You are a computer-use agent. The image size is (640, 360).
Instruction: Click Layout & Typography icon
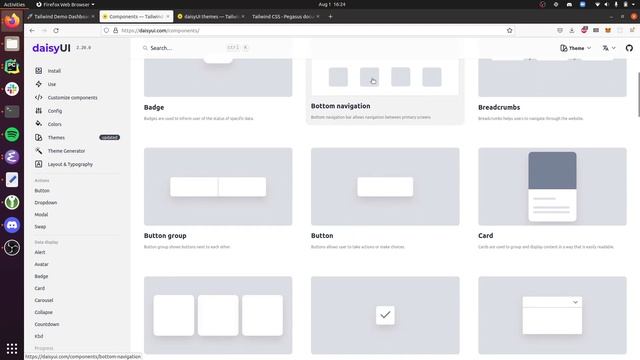tap(39, 164)
